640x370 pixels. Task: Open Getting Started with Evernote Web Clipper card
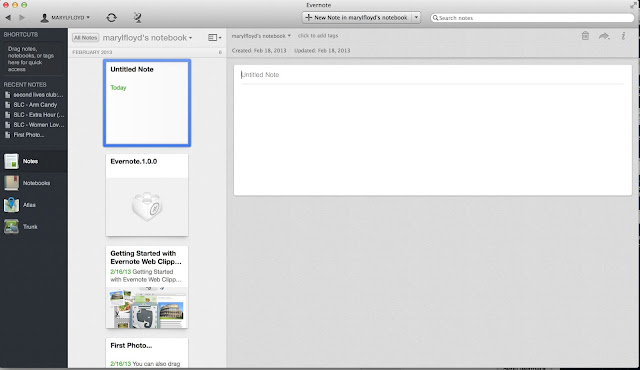tap(147, 287)
